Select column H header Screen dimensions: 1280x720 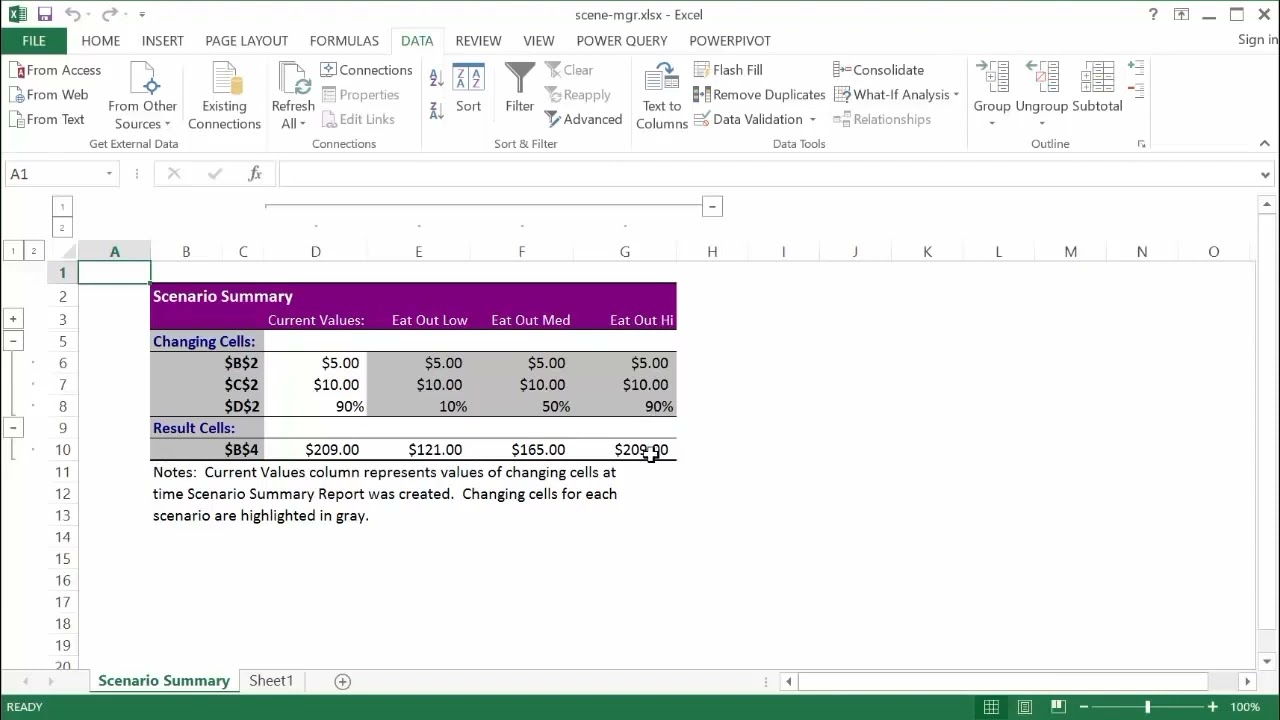(x=712, y=252)
